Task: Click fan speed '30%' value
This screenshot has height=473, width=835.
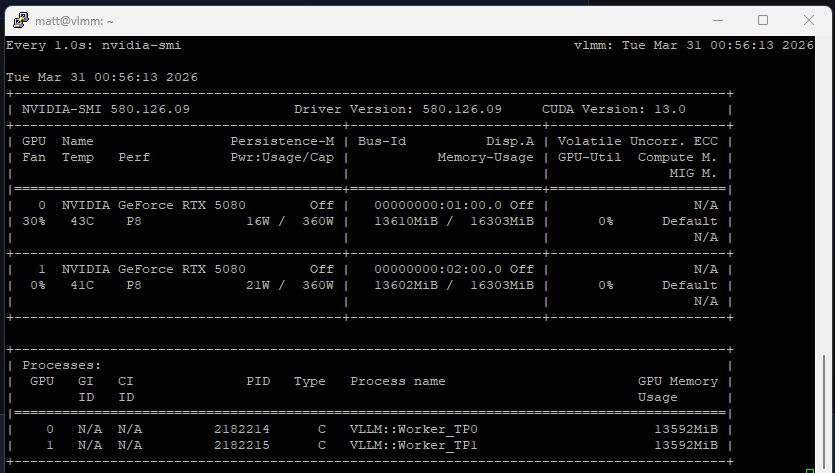Action: pos(34,221)
